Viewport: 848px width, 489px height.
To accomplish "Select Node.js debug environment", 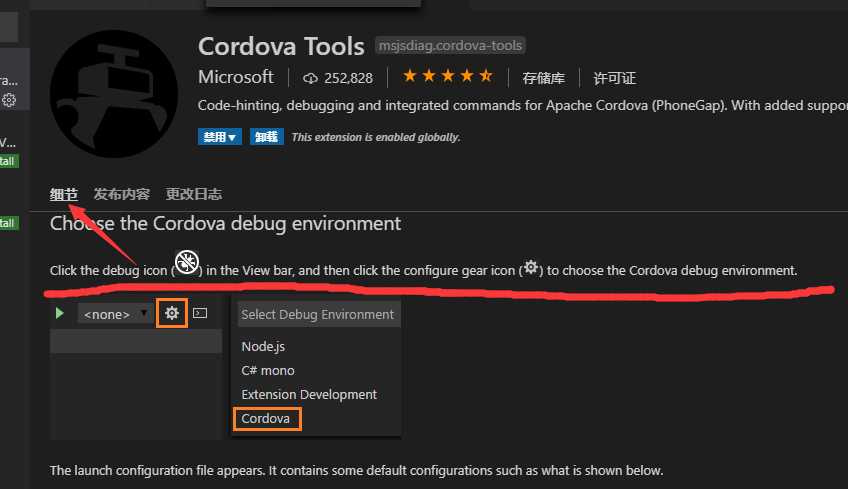I will point(263,346).
